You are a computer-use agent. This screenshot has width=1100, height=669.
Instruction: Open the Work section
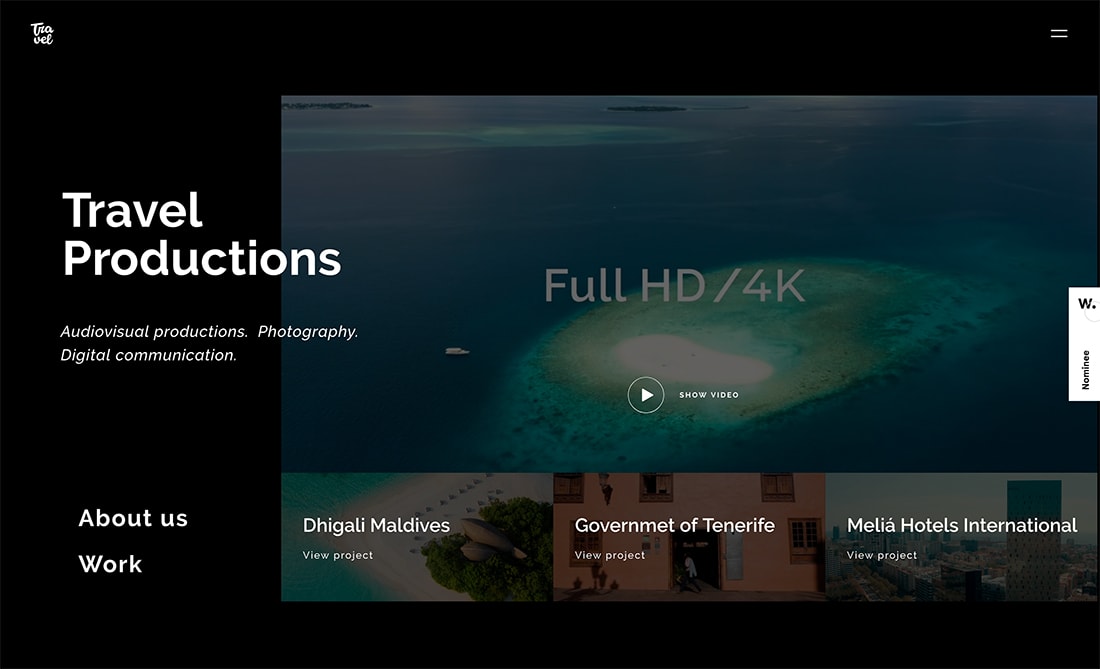click(x=110, y=565)
